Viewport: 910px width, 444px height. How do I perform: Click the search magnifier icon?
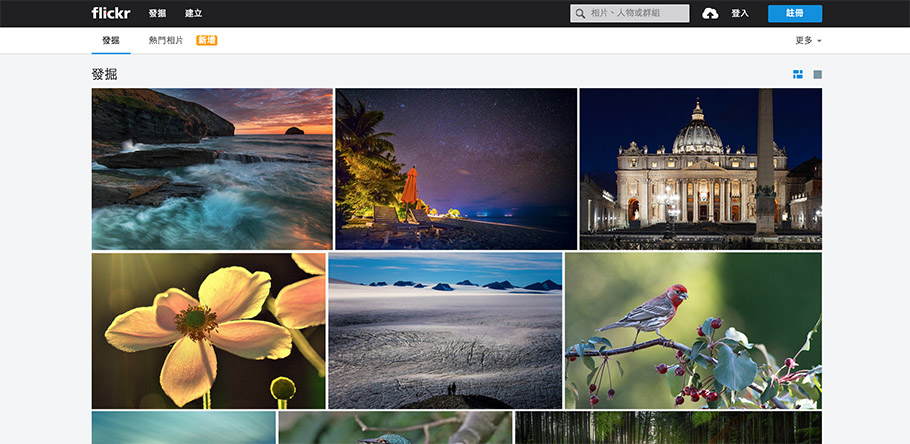click(580, 14)
